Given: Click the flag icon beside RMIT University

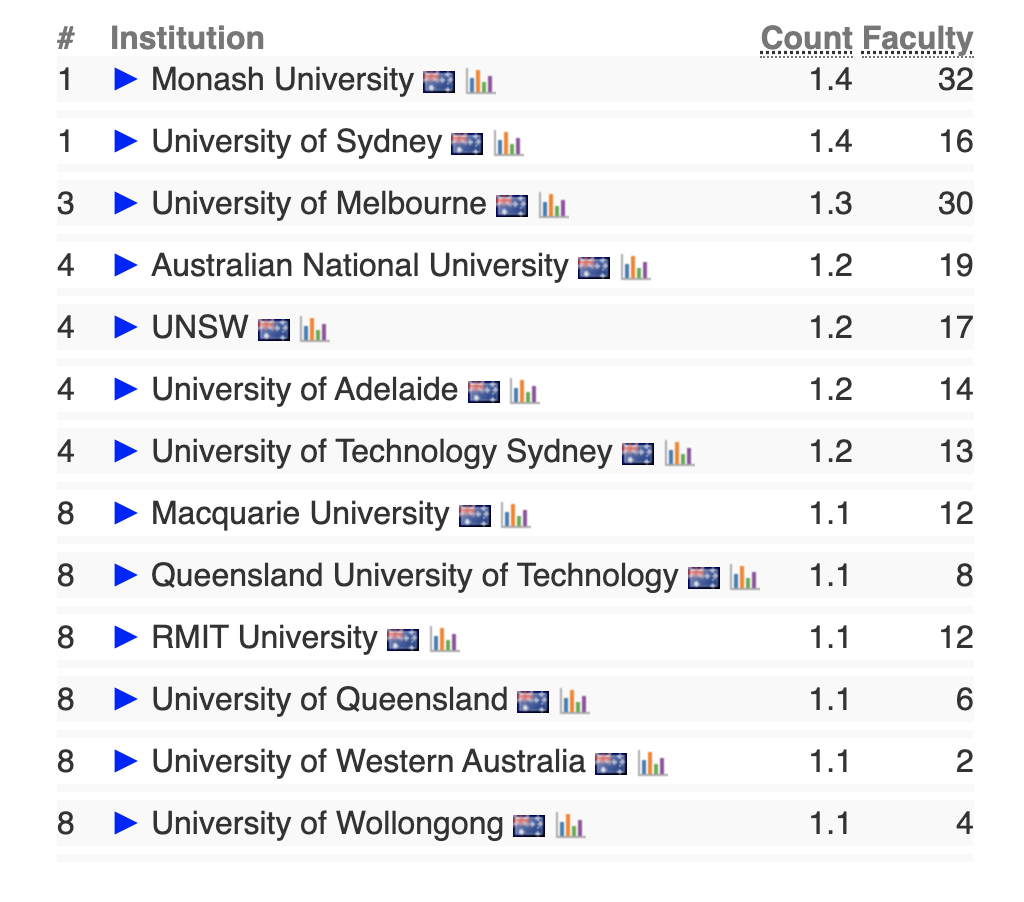Looking at the screenshot, I should point(403,640).
